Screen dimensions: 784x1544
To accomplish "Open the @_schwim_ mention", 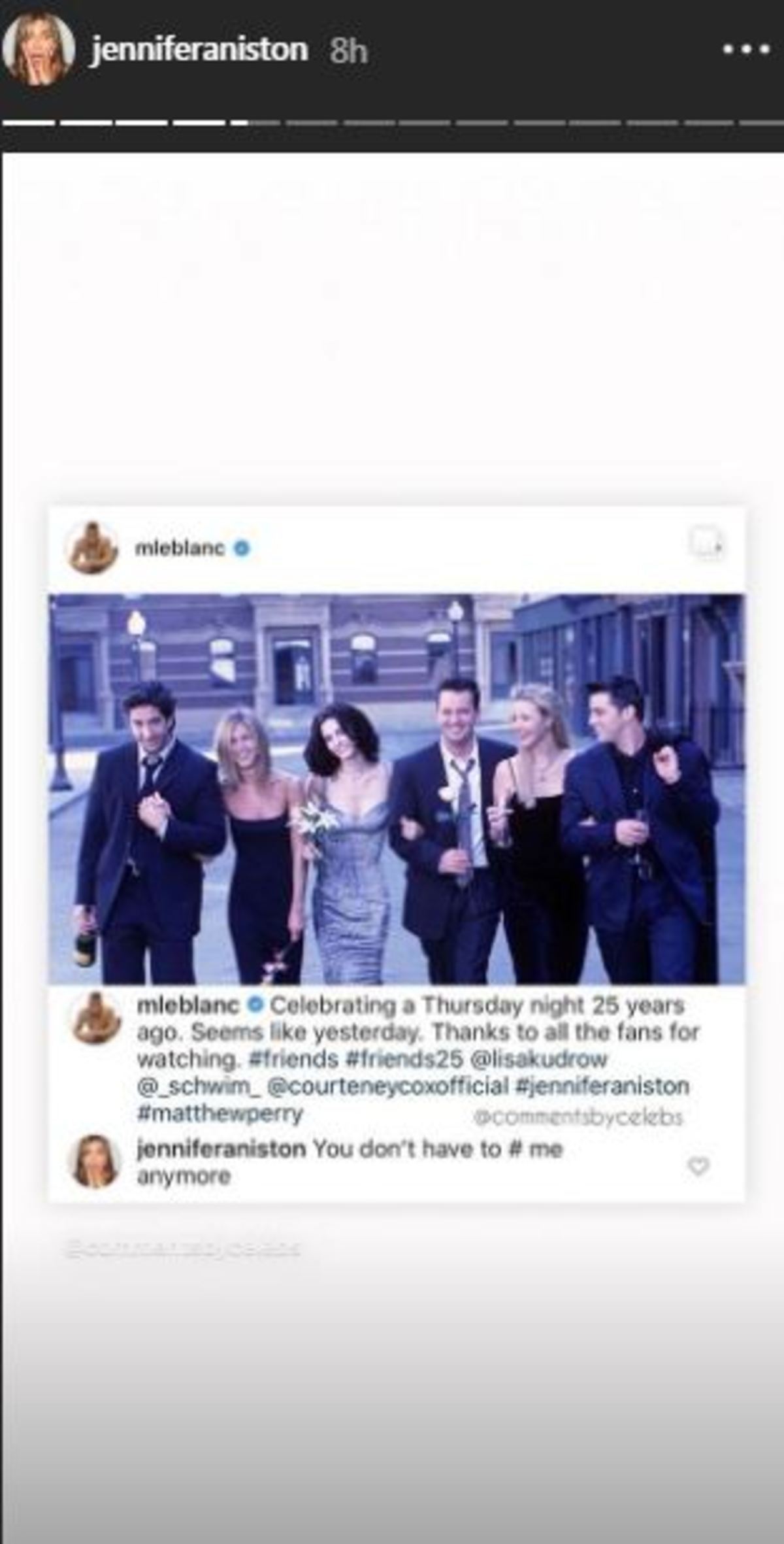I will (x=199, y=1086).
